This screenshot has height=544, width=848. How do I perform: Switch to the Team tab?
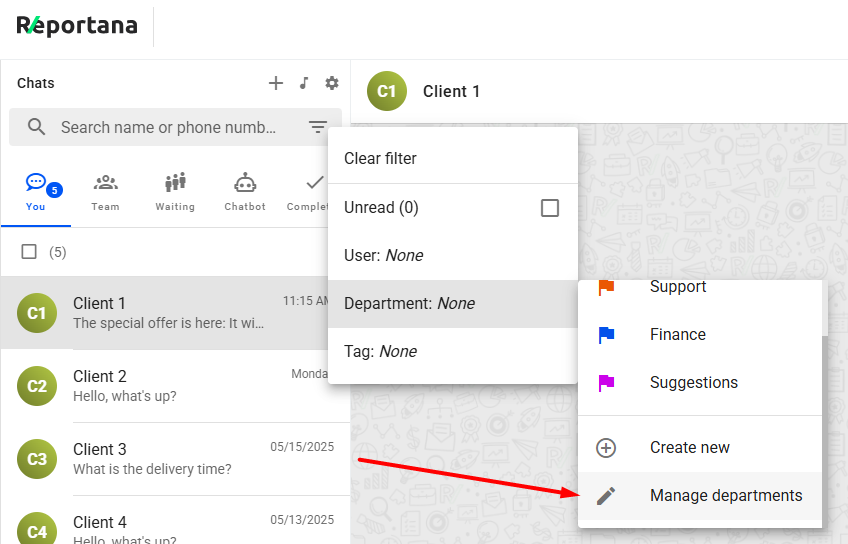click(105, 191)
